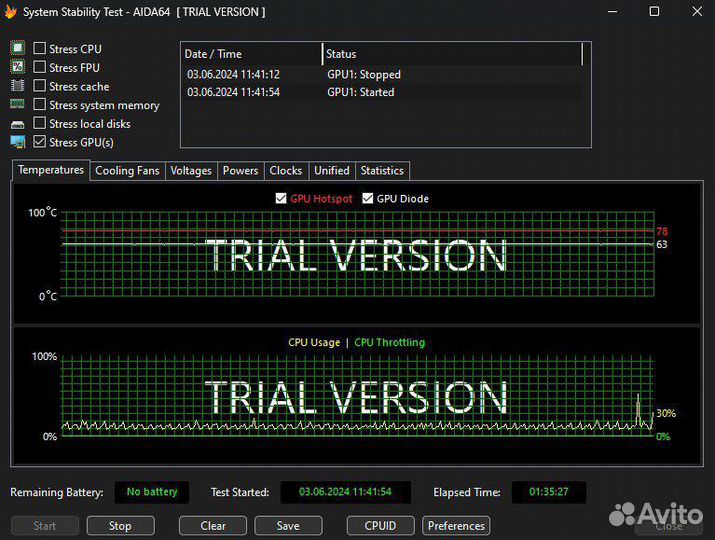Screen dimensions: 715x540
Task: Click the monitor icon beside Stress GPU(s)
Action: 17,142
